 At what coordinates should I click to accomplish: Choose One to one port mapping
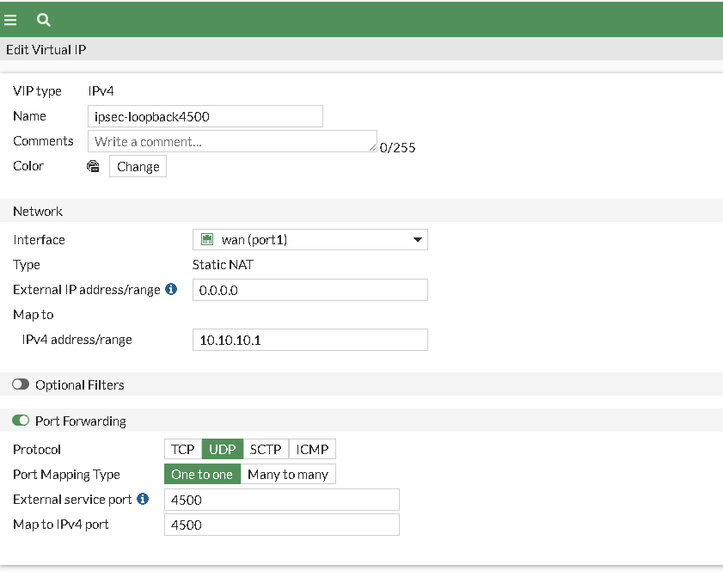(x=202, y=474)
